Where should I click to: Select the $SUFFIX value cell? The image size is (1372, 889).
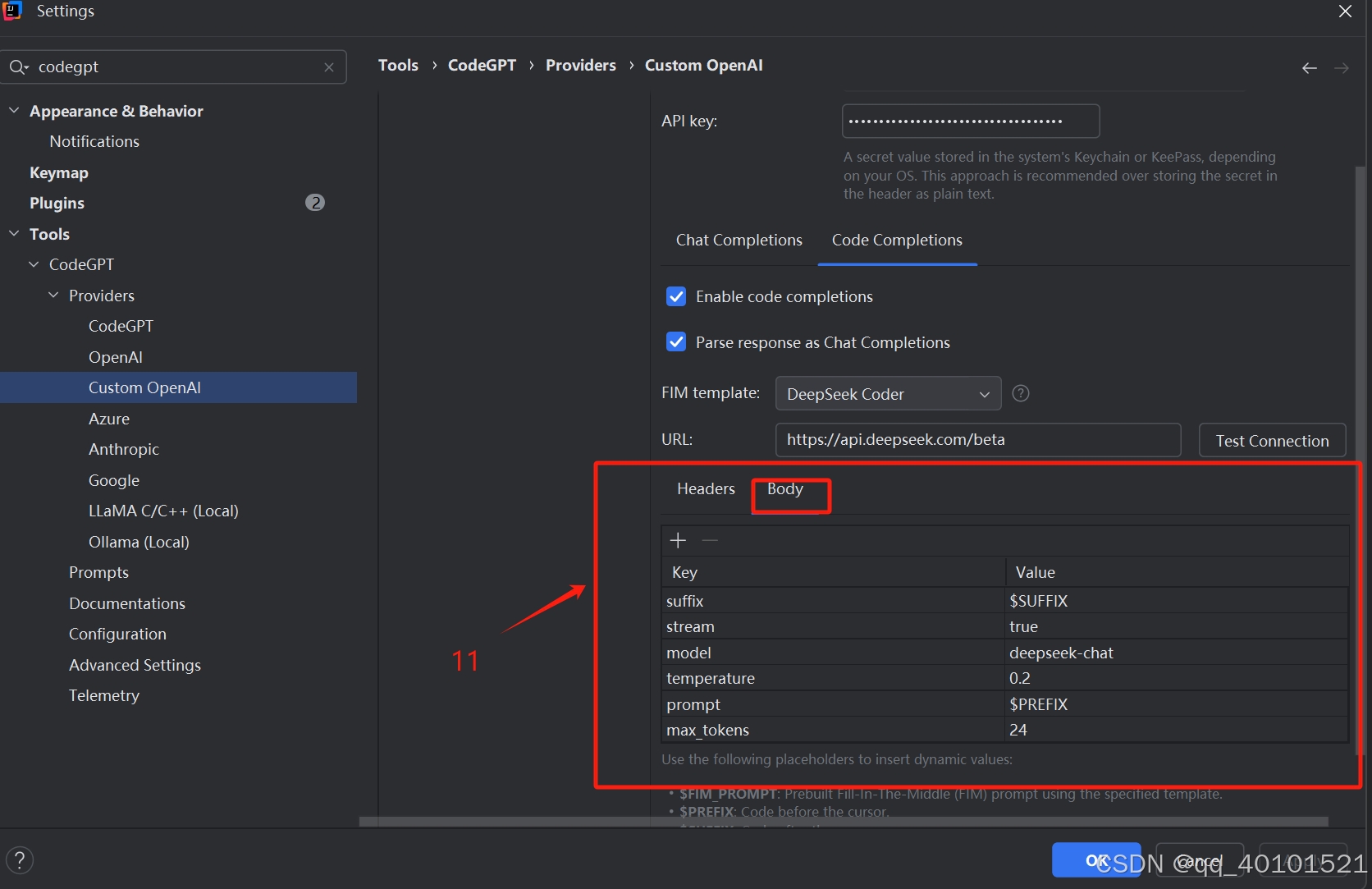1177,601
